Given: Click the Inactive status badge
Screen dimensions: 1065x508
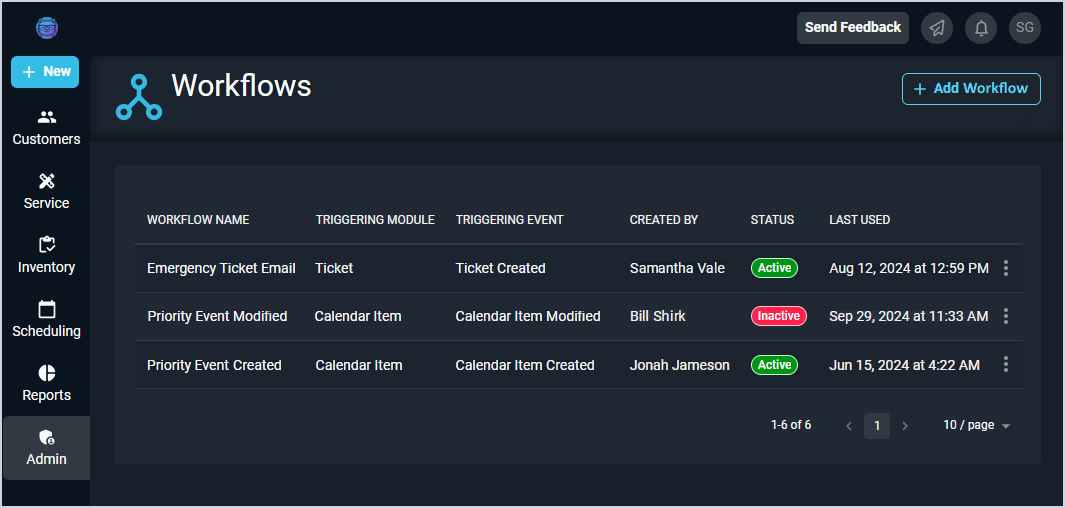Looking at the screenshot, I should [x=778, y=316].
